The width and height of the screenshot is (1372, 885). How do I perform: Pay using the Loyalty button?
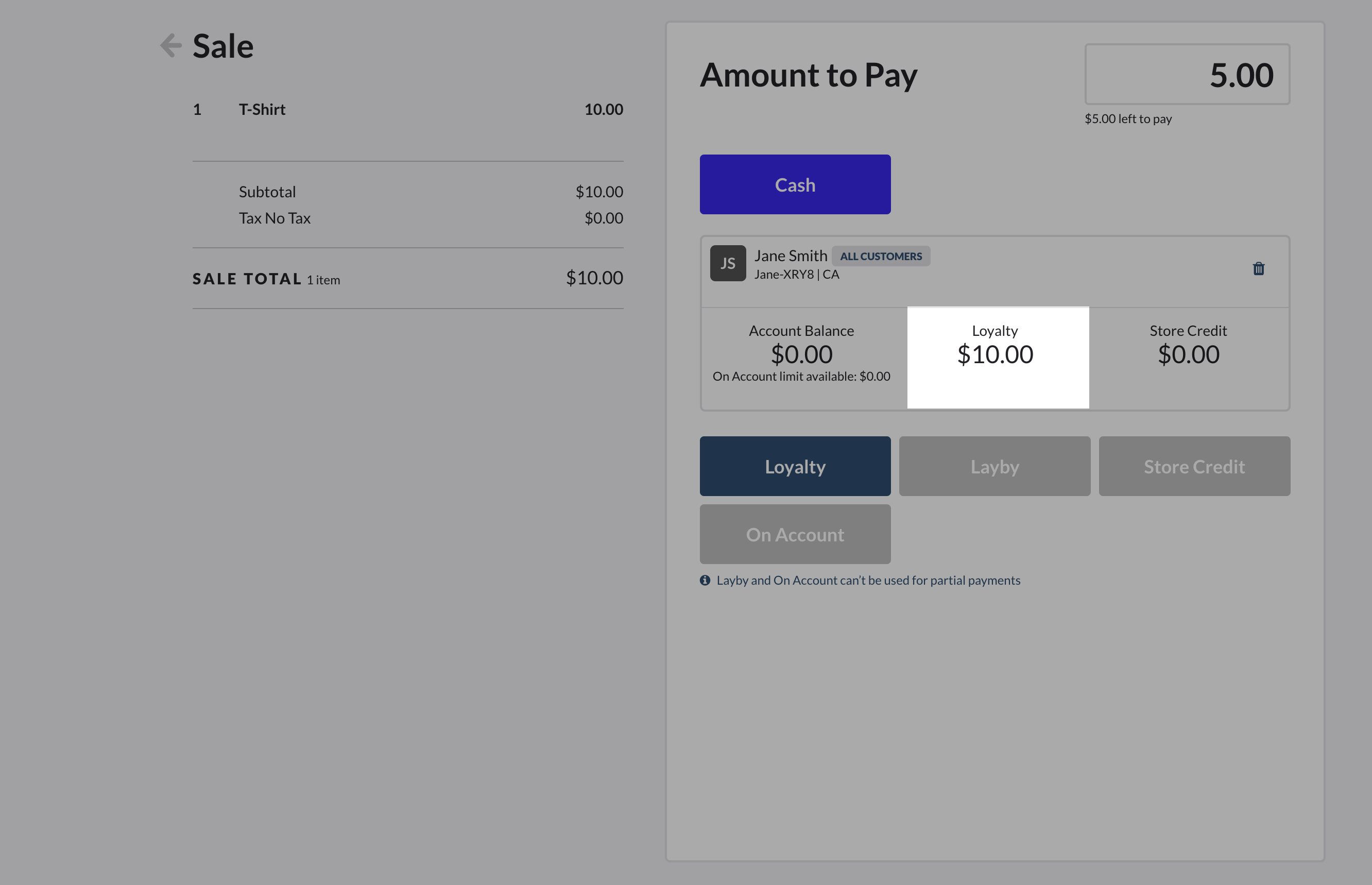795,466
